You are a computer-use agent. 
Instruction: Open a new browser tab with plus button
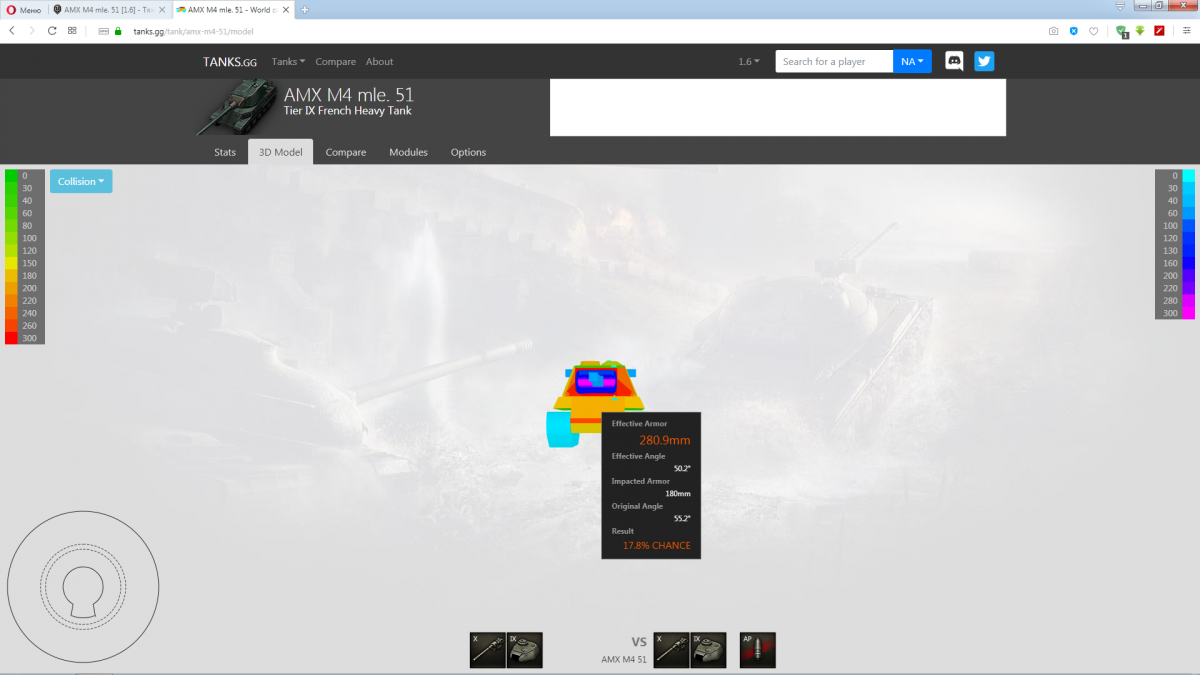[x=305, y=9]
